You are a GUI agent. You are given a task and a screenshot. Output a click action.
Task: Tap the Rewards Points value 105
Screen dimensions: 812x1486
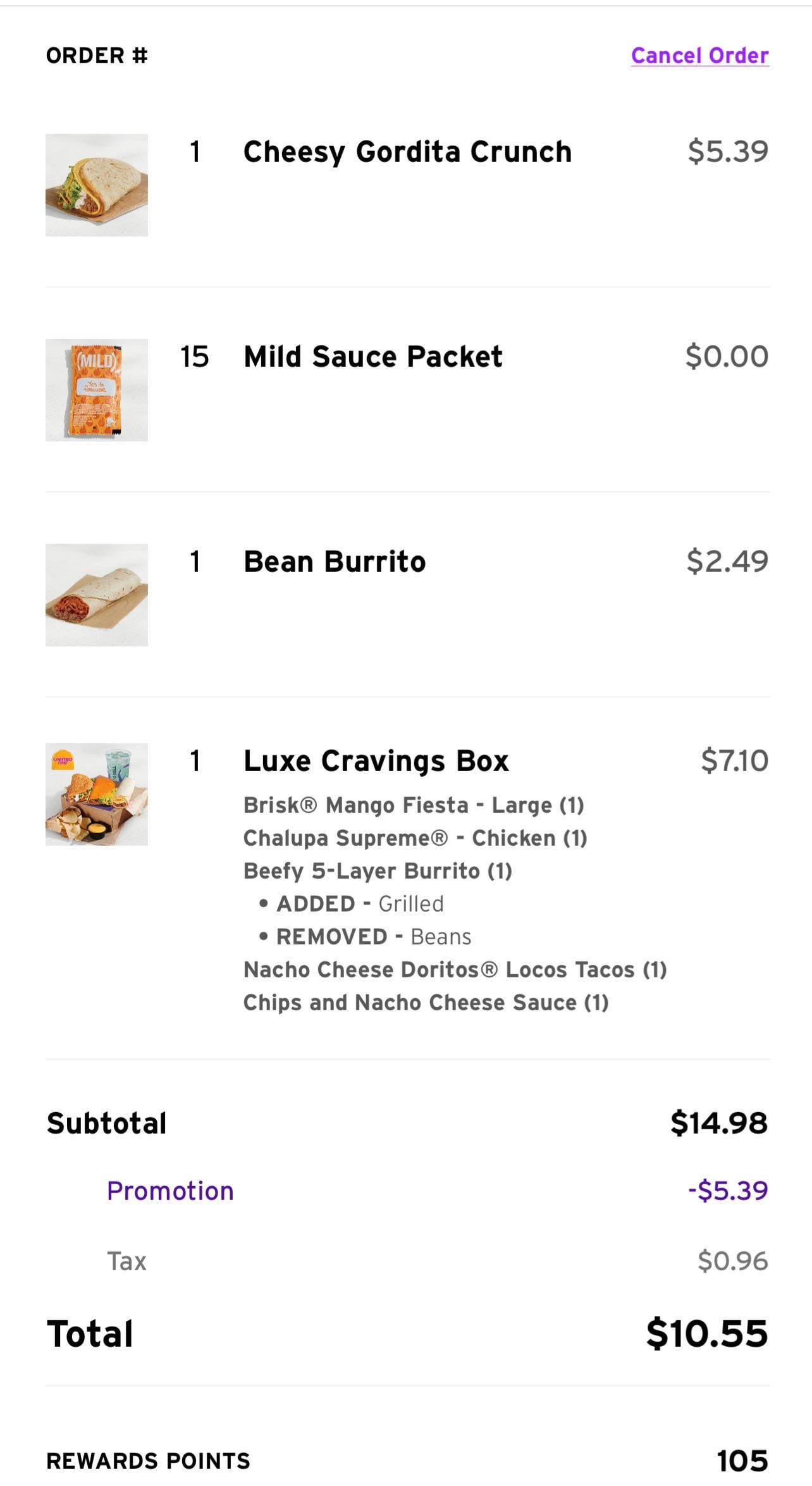742,1461
